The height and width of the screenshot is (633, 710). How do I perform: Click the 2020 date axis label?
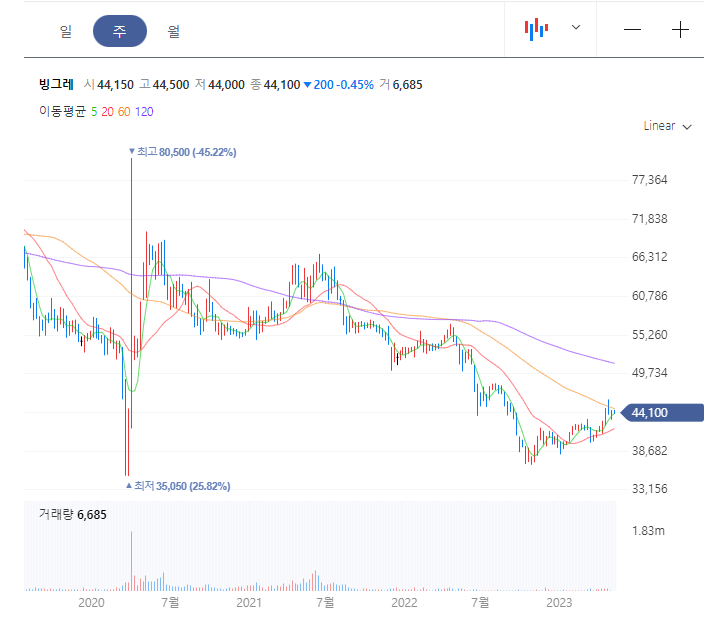click(91, 603)
